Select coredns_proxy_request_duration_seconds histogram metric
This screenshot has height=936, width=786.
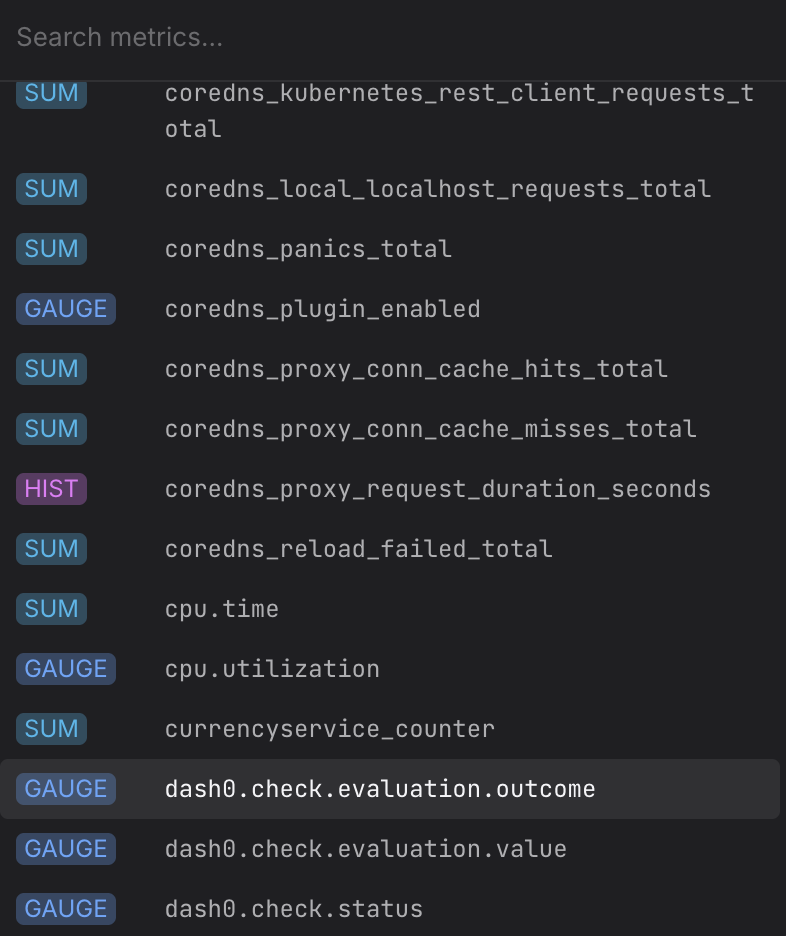coord(437,489)
